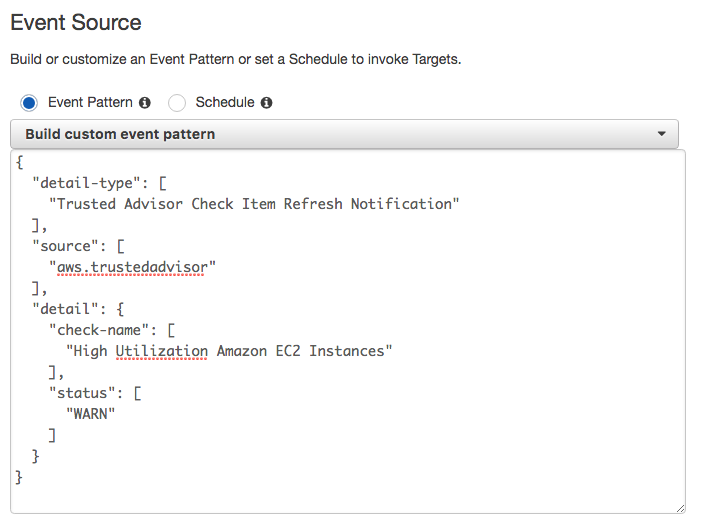Click the "aws.trustedadvisor" value

(132, 267)
